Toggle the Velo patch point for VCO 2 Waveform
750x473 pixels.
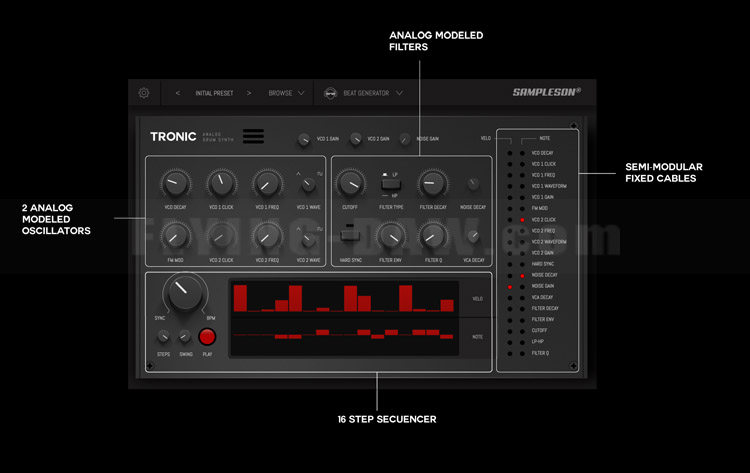509,242
